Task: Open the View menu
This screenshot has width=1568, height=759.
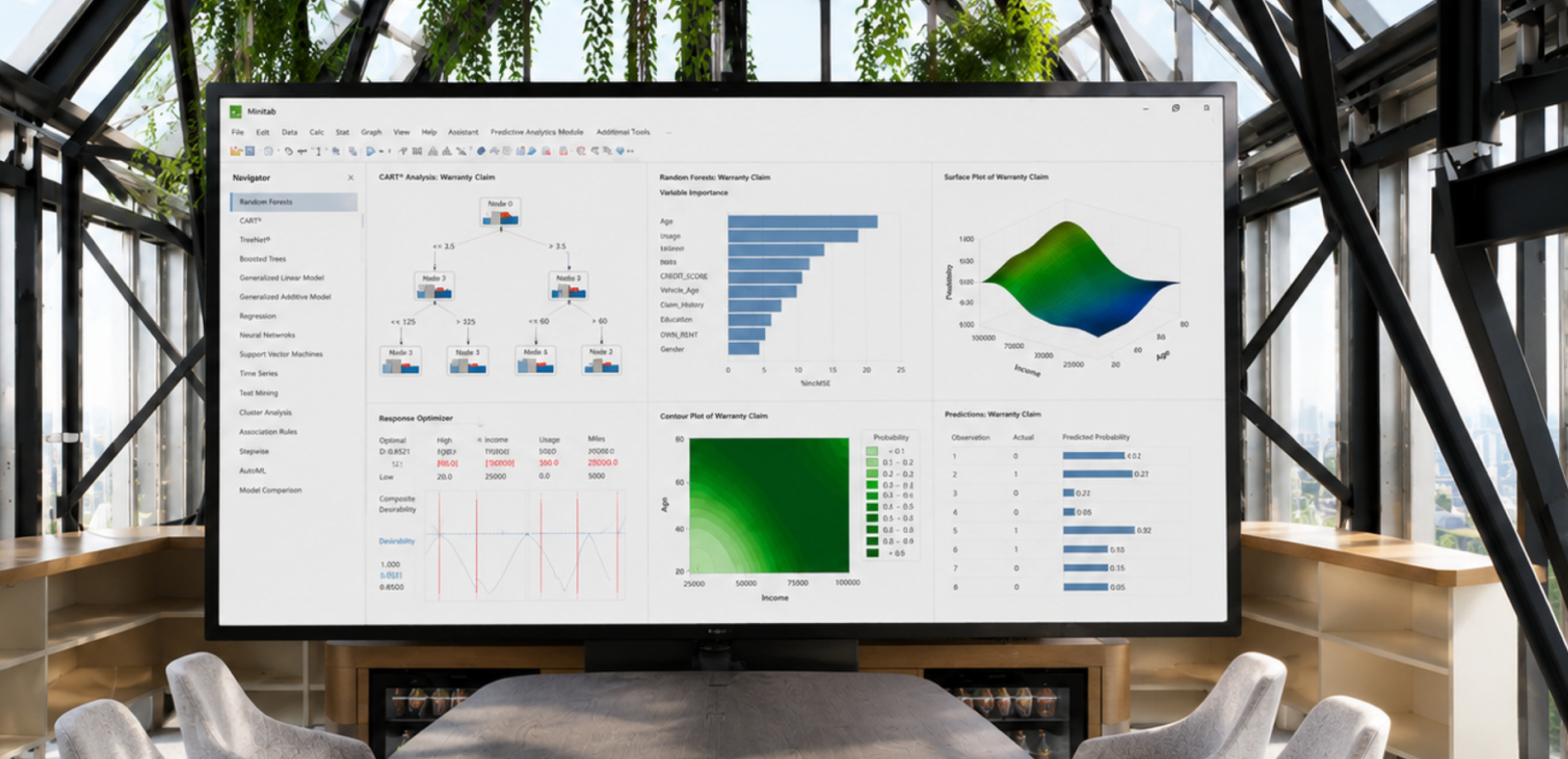Action: 401,132
